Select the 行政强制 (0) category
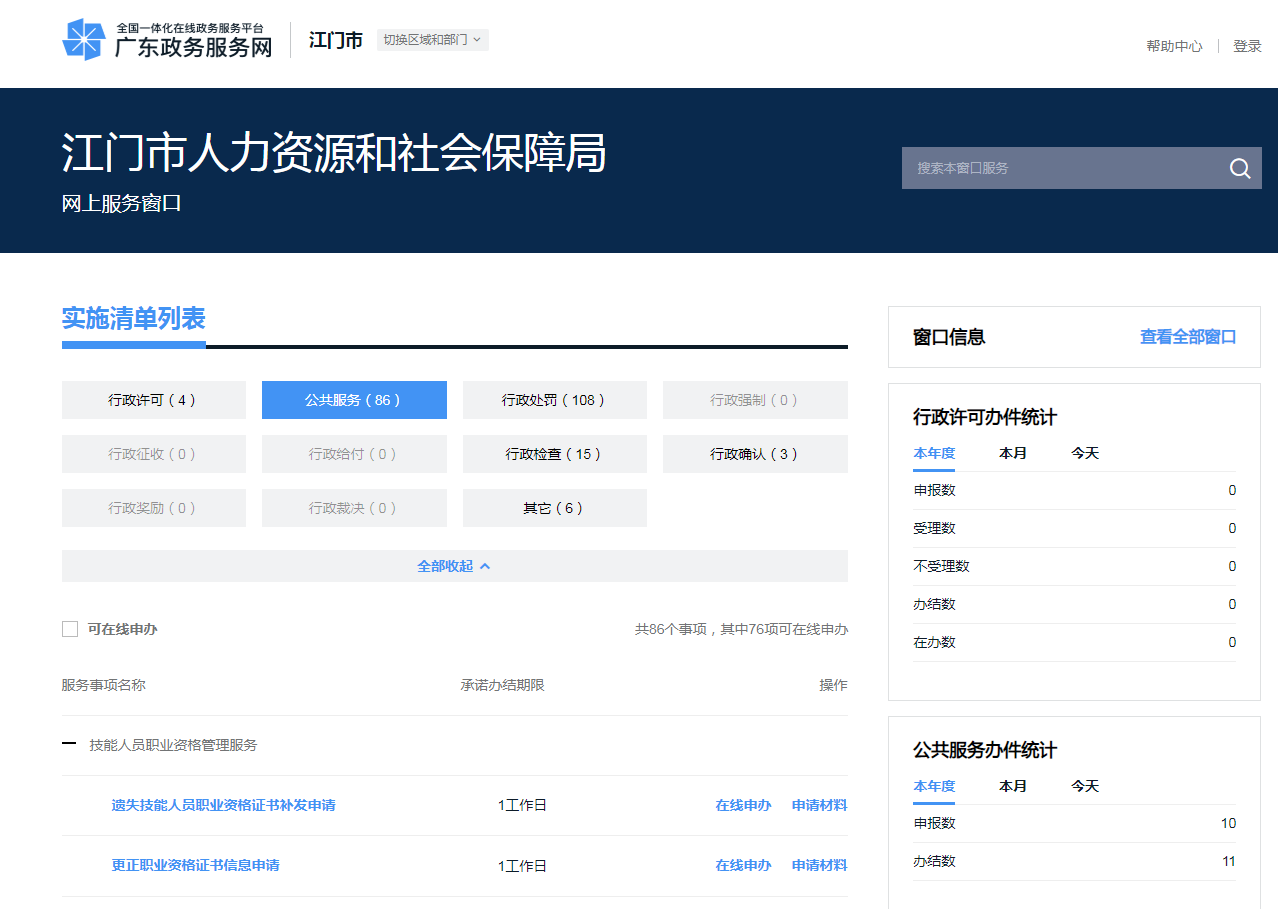 [755, 400]
